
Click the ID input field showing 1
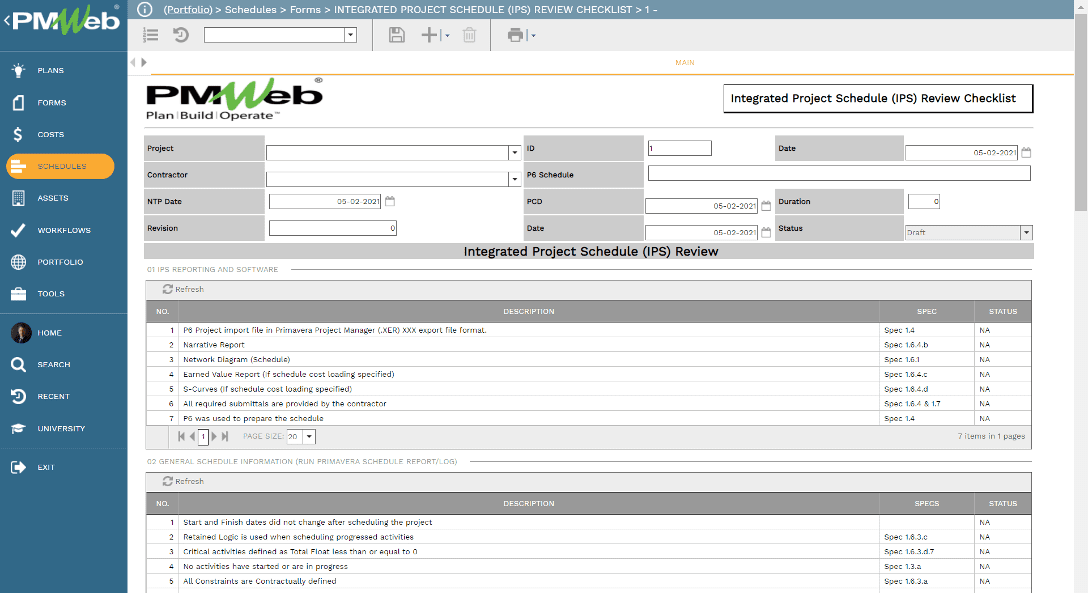click(x=680, y=147)
